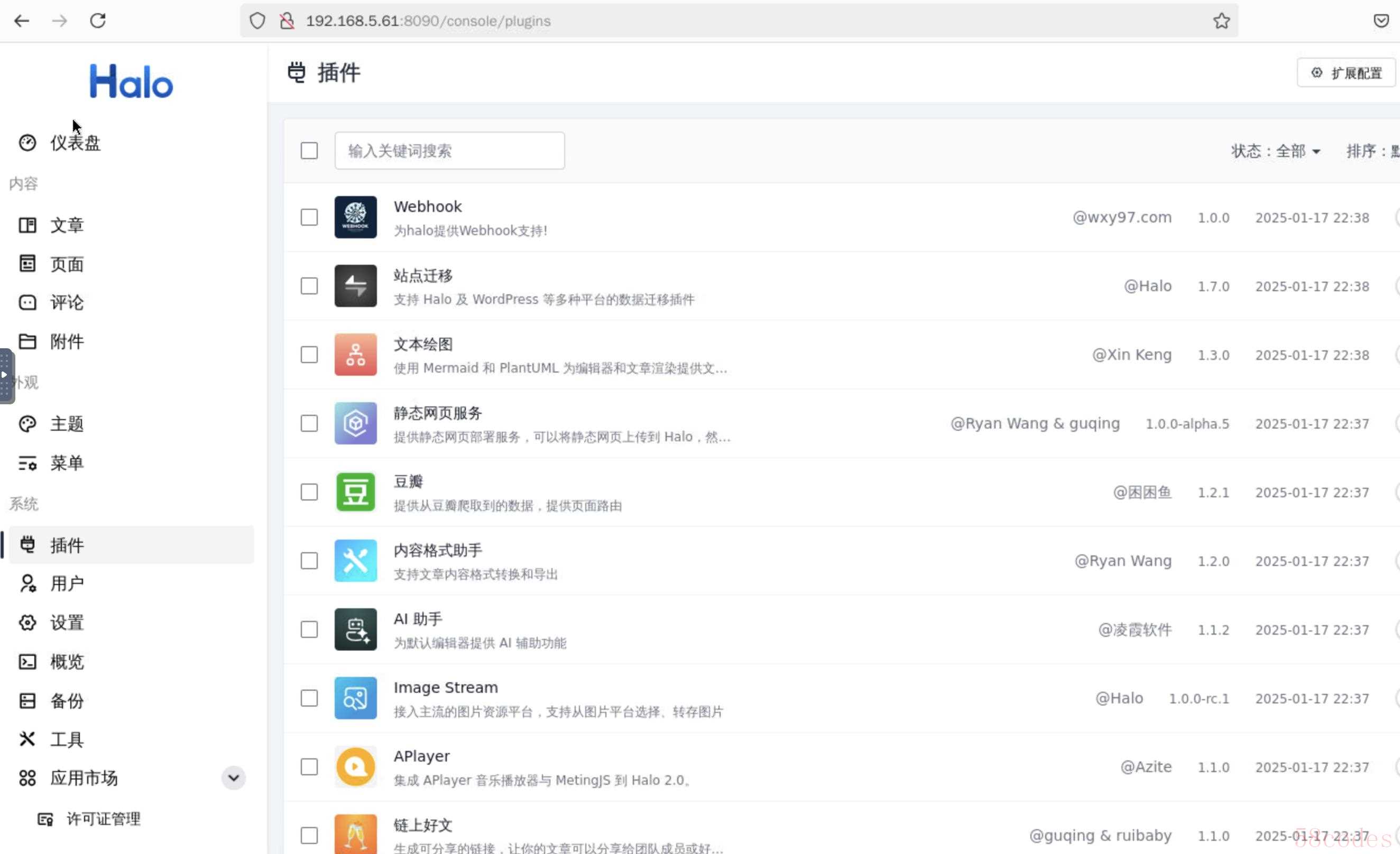Check the 文本绘图 plugin checkbox

pyautogui.click(x=309, y=354)
